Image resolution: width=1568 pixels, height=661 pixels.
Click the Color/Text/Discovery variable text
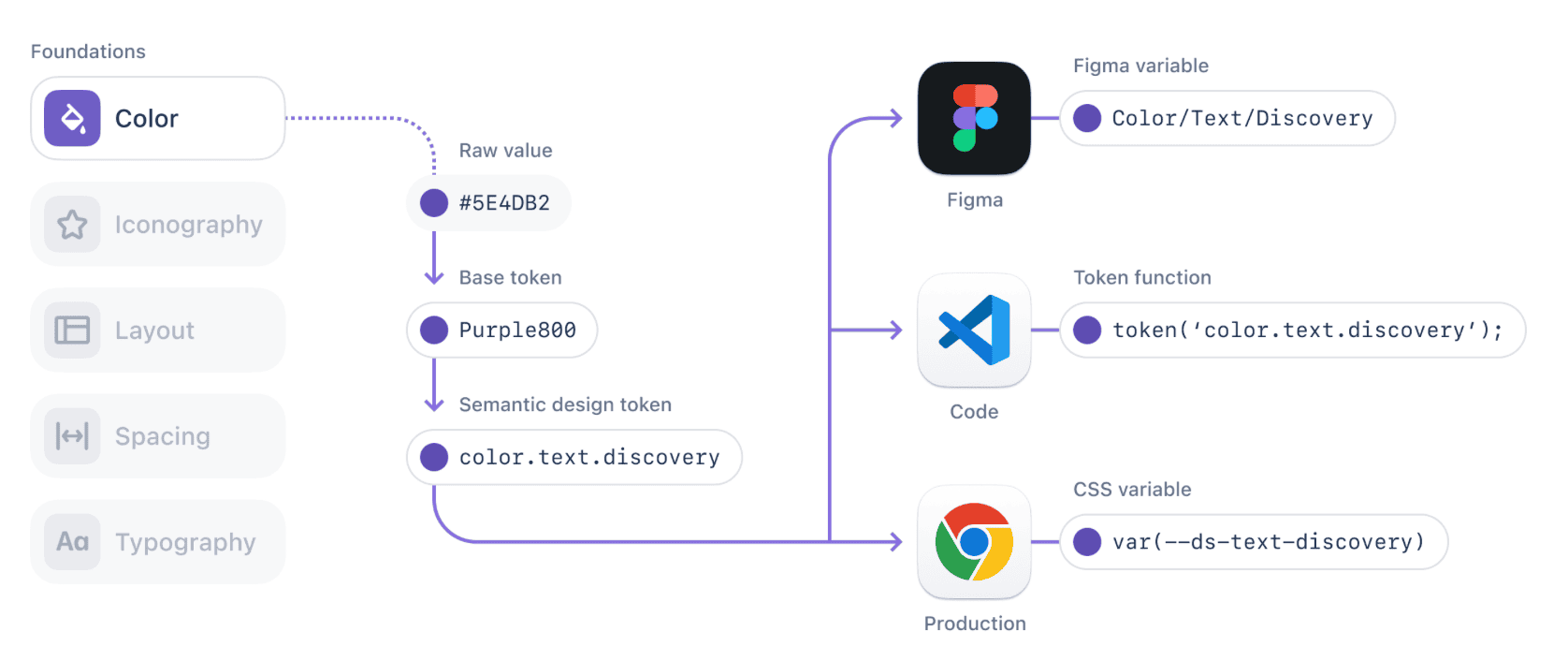1242,119
